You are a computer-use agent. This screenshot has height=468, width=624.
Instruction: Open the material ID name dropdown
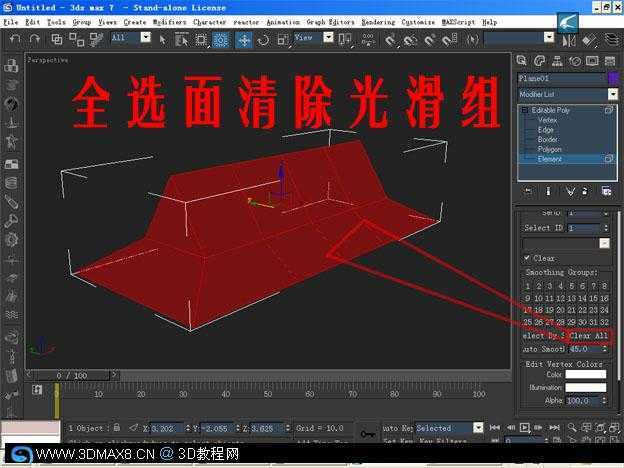tap(604, 243)
